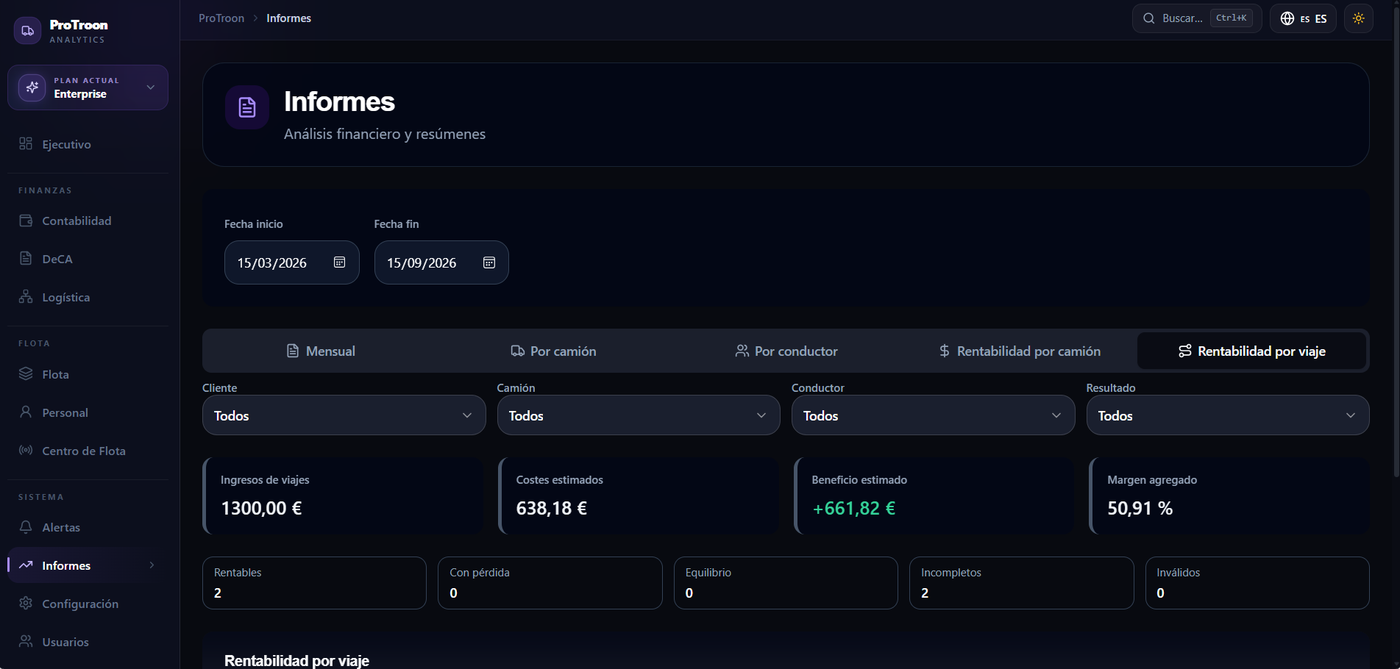Click the Flota layers icon
This screenshot has height=669, width=1400.
[x=26, y=374]
